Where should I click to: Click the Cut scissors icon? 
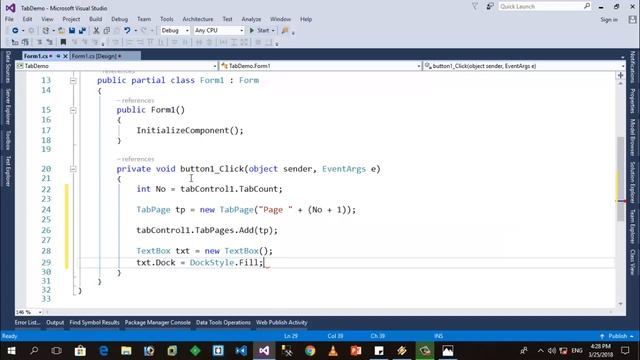coord(96,31)
